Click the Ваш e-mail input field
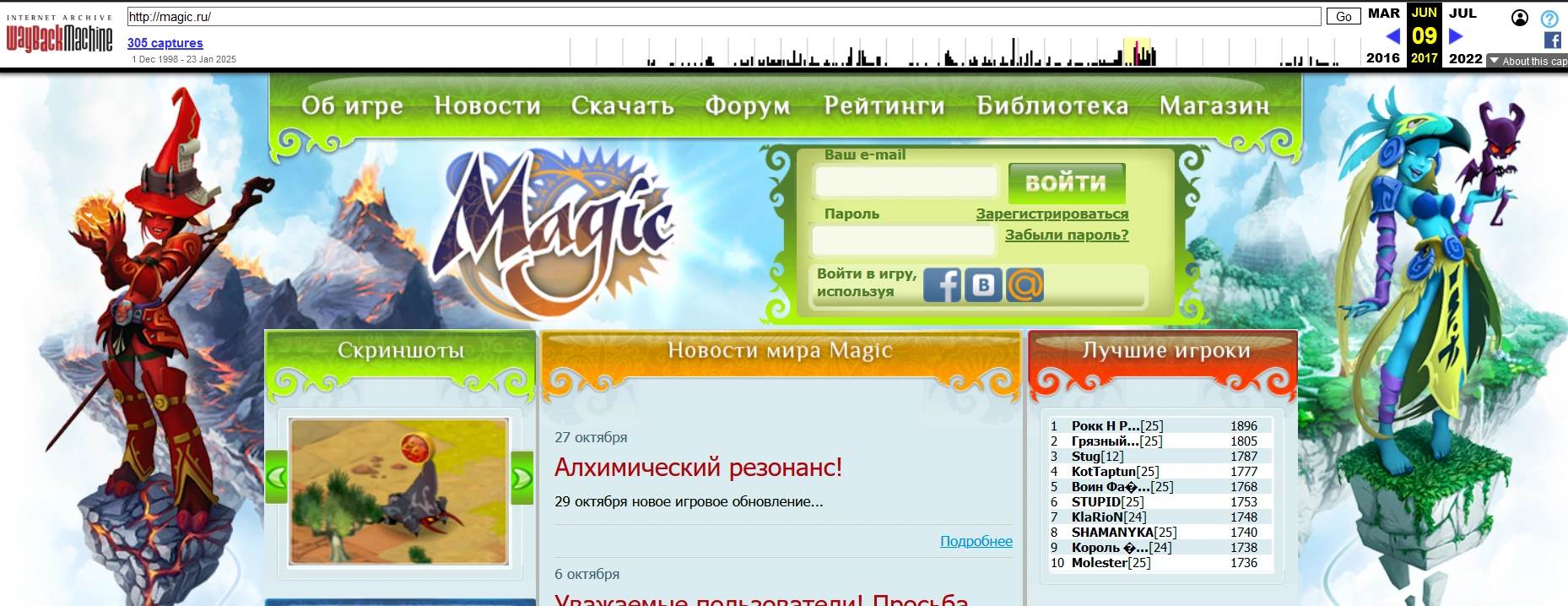The height and width of the screenshot is (606, 1568). tap(906, 181)
